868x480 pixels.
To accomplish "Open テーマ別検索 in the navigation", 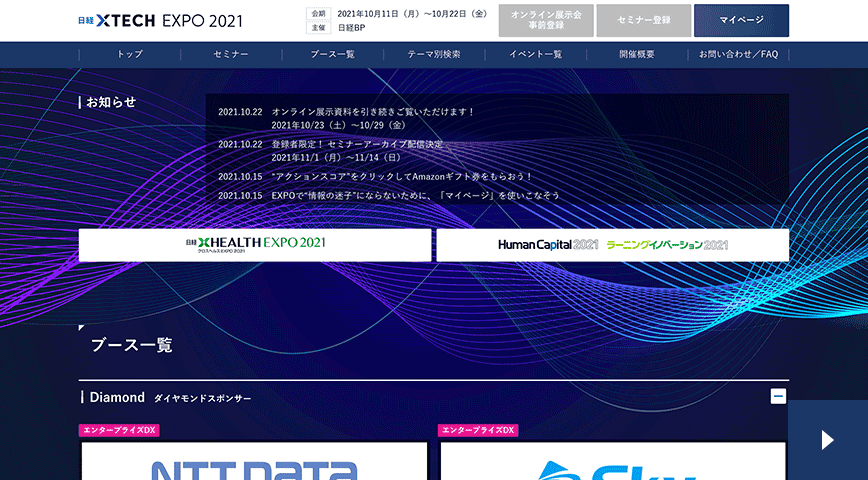I will tap(434, 54).
